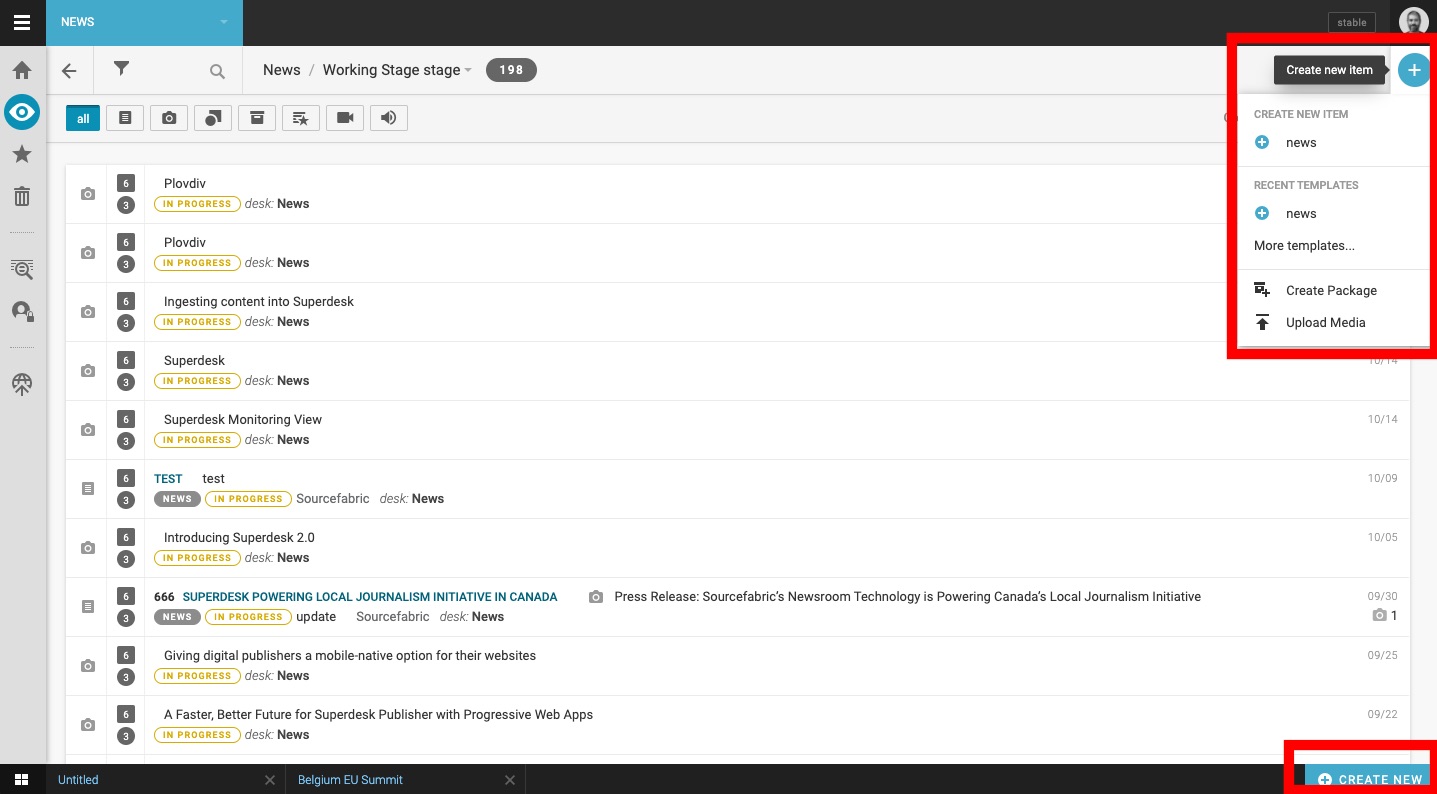Close the Untitled bottom tab

point(270,780)
